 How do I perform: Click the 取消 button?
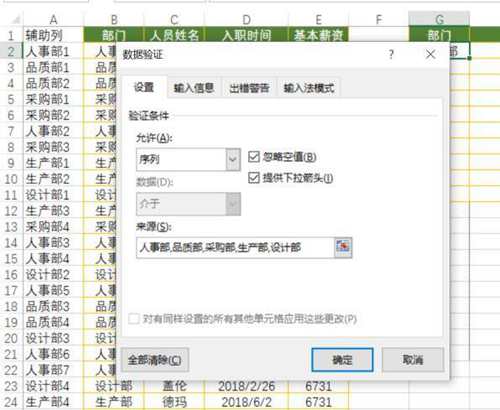click(413, 360)
